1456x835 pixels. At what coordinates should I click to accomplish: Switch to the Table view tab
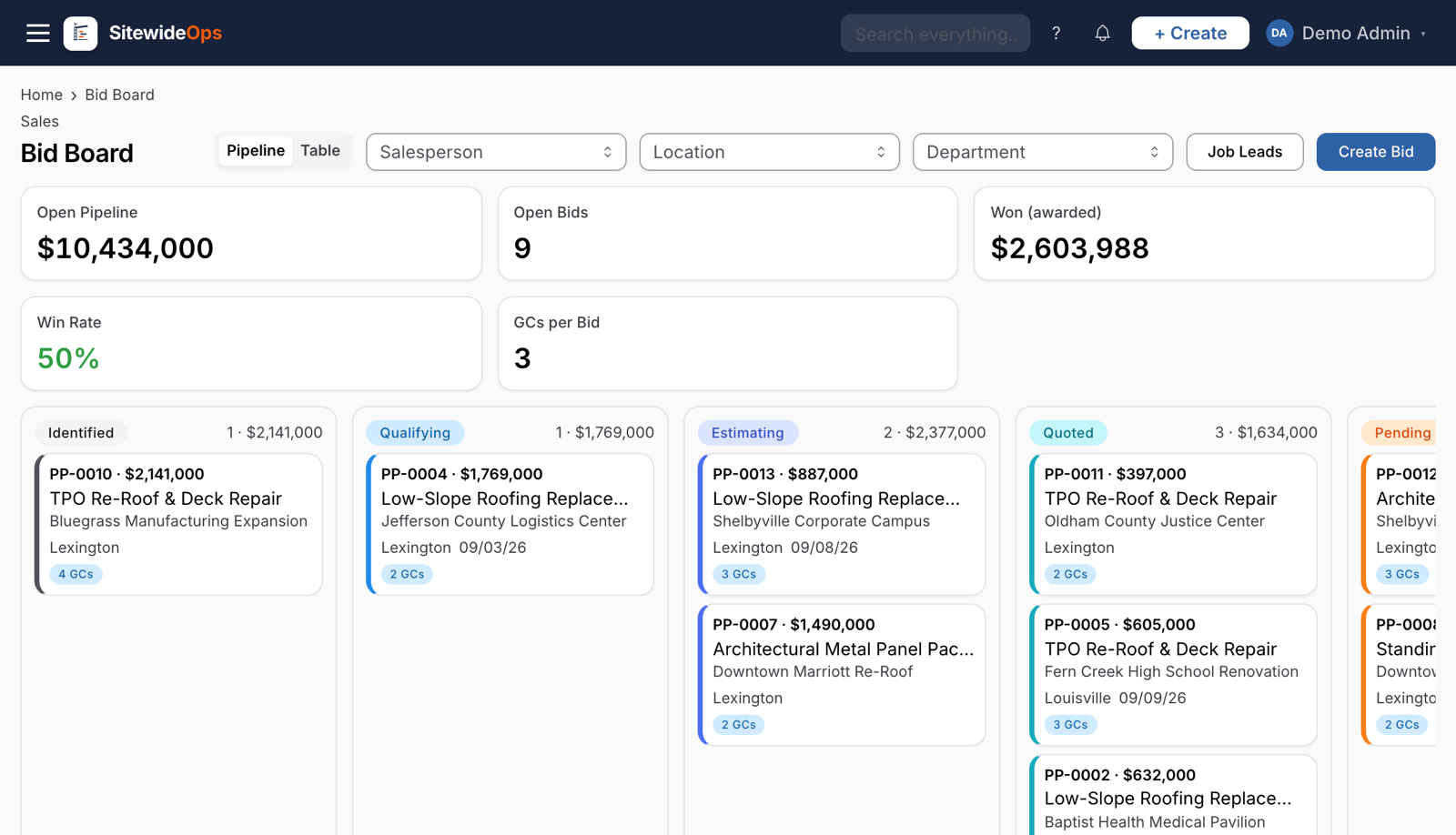(320, 151)
